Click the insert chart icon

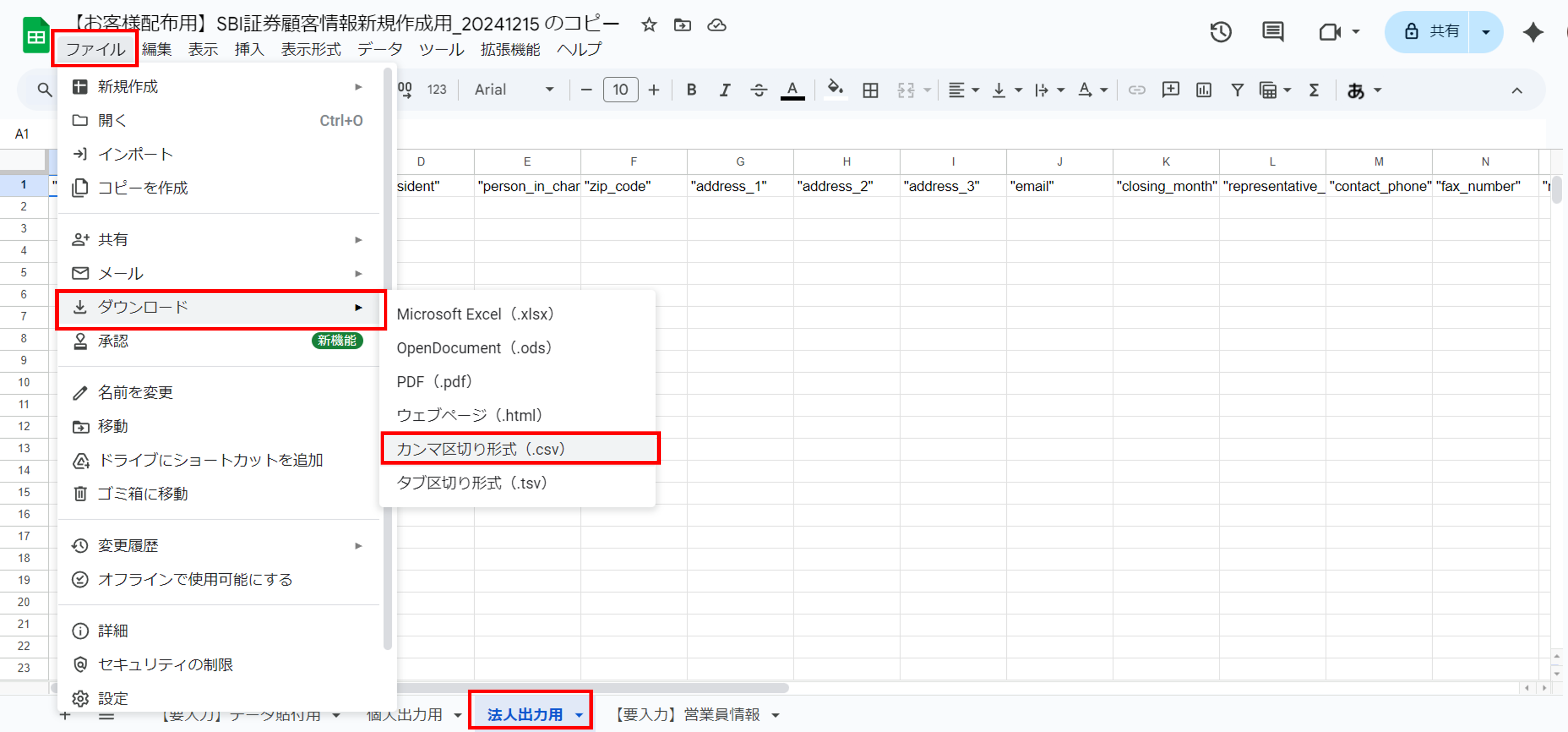[x=1203, y=90]
